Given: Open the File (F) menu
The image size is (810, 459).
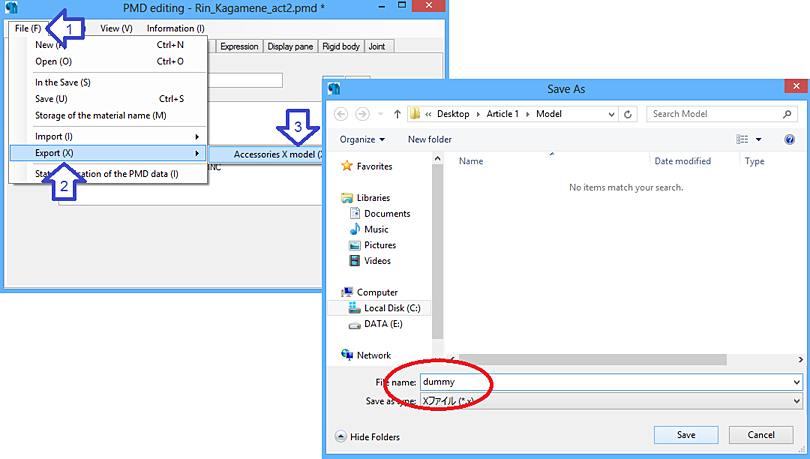Looking at the screenshot, I should coord(28,28).
